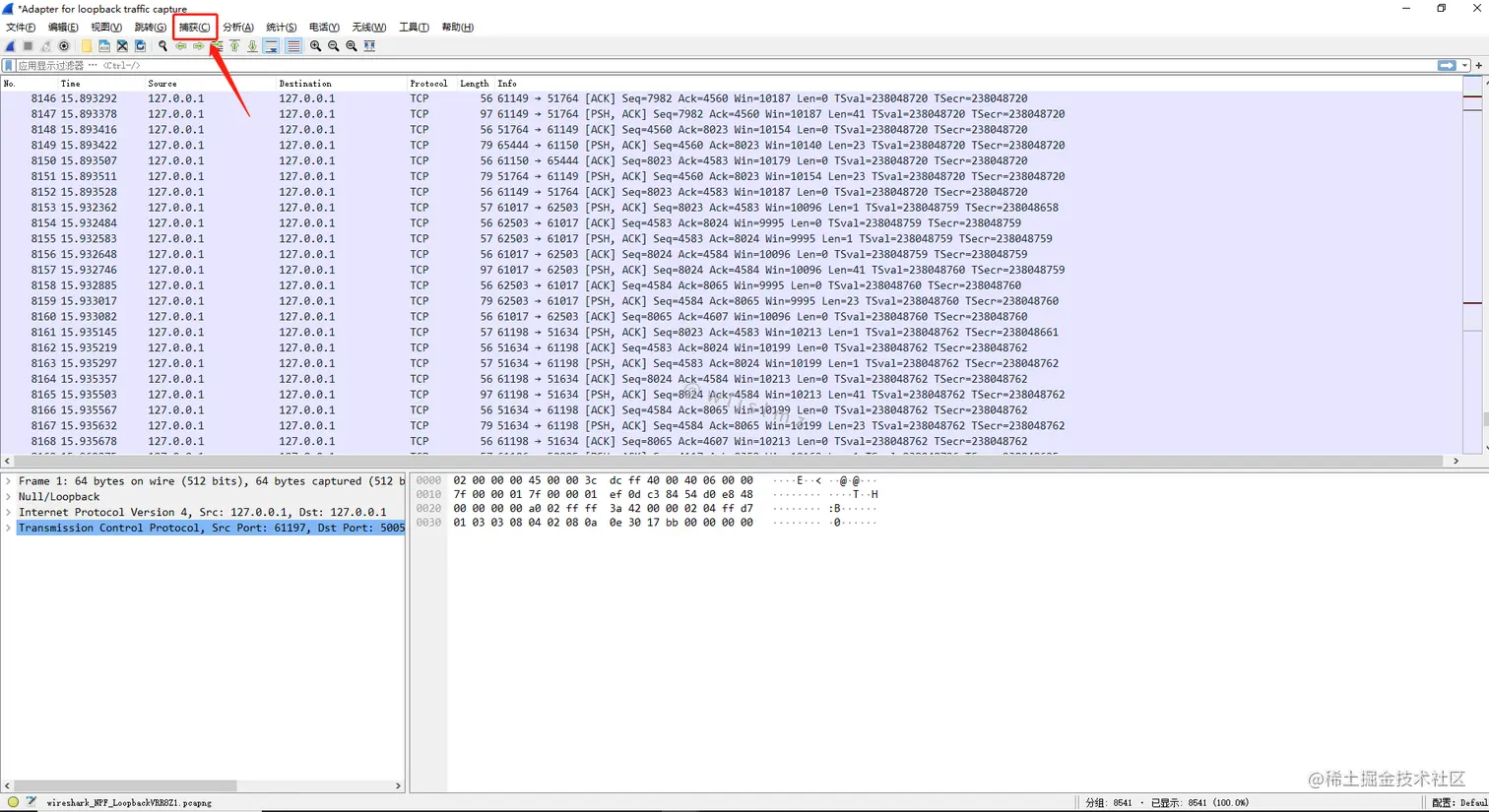This screenshot has width=1489, height=812.
Task: Toggle auto-scroll during live capture icon
Action: point(271,46)
